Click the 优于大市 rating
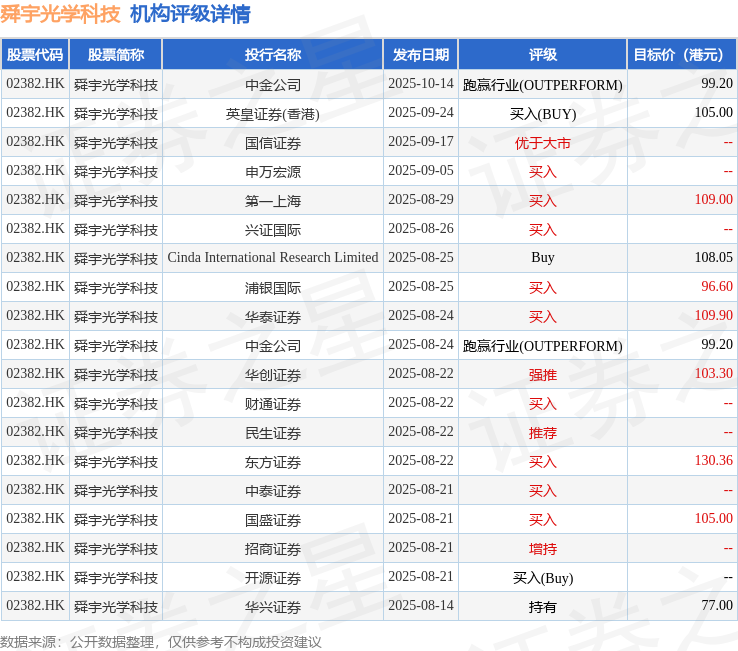Image resolution: width=738 pixels, height=651 pixels. coord(543,143)
